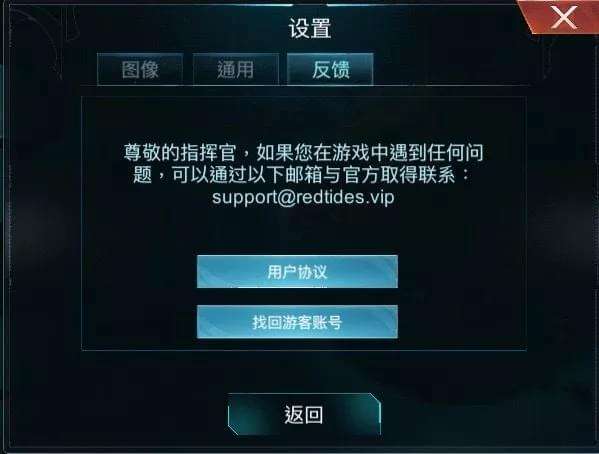Go back using the 返回 button
Viewport: 599px width, 454px height.
tap(304, 415)
